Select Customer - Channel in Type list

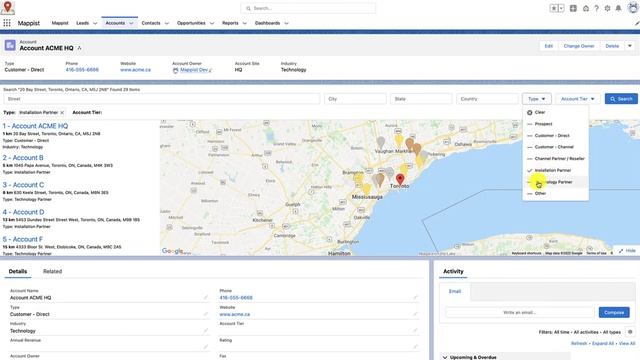point(556,147)
